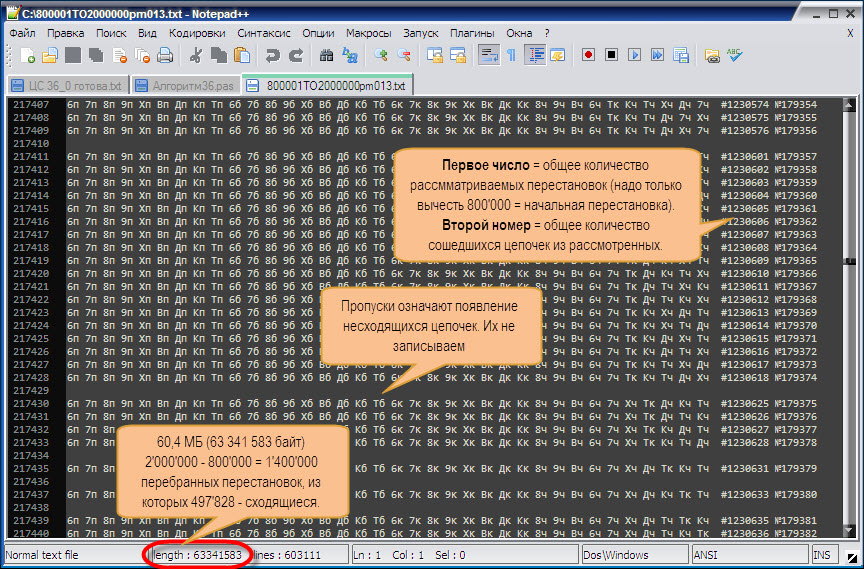Run macro multiple times icon
Screen dimensions: 864x569
[657, 55]
